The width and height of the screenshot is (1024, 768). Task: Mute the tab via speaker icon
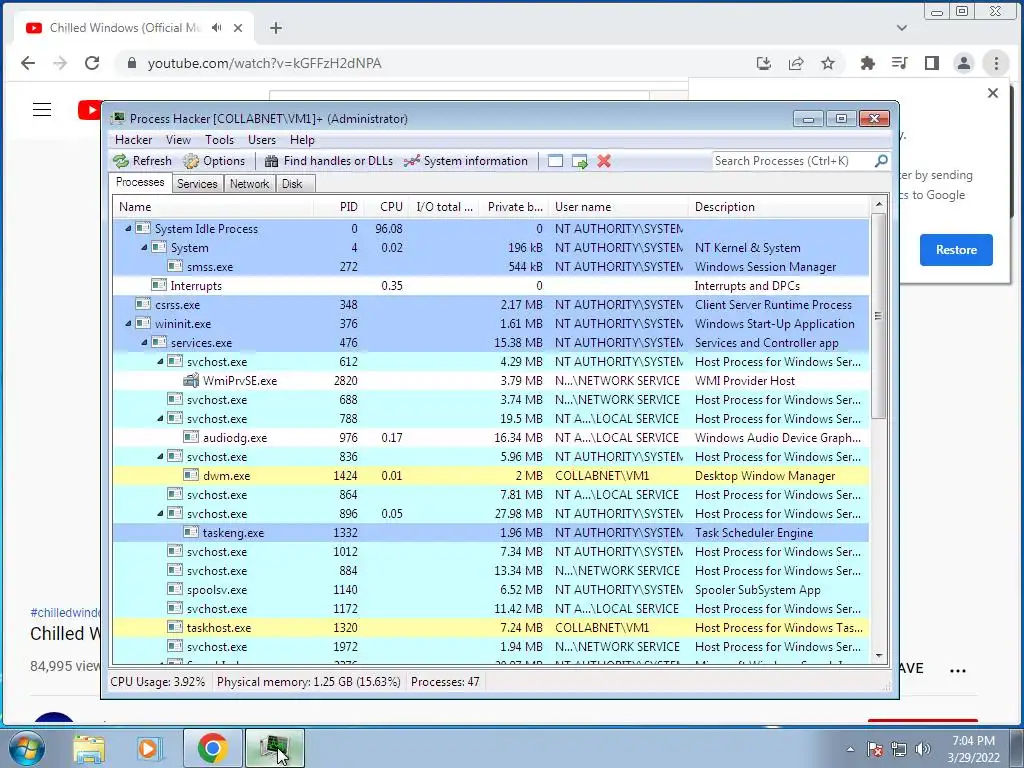click(216, 28)
